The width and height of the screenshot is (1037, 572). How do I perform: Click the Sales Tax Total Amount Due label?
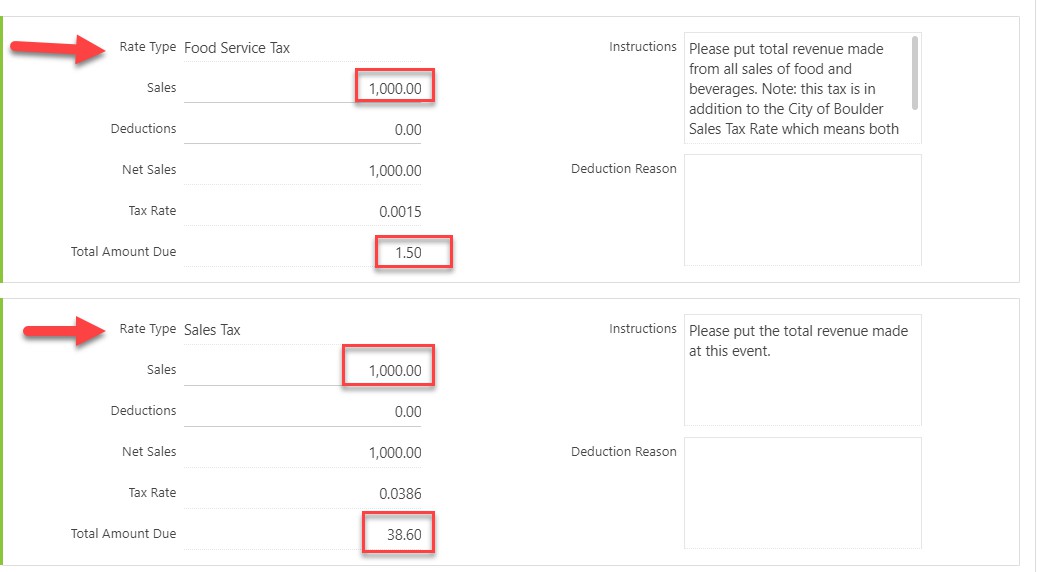[124, 534]
